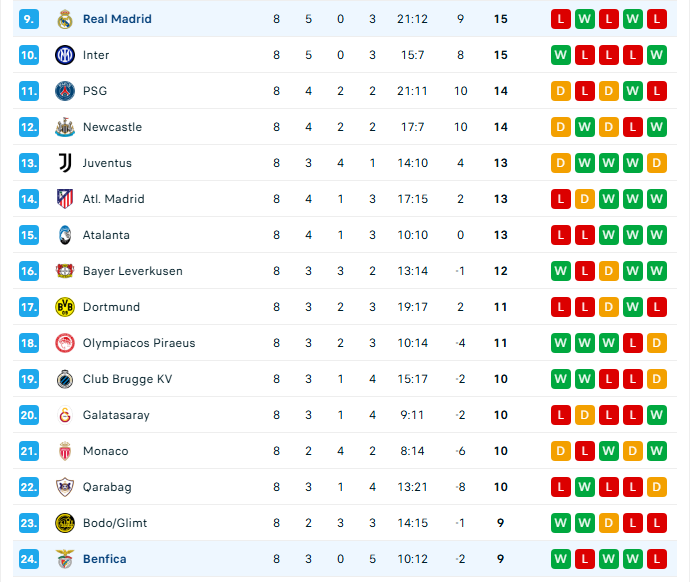Click rank 9 position badge
690x582 pixels.
(x=29, y=19)
